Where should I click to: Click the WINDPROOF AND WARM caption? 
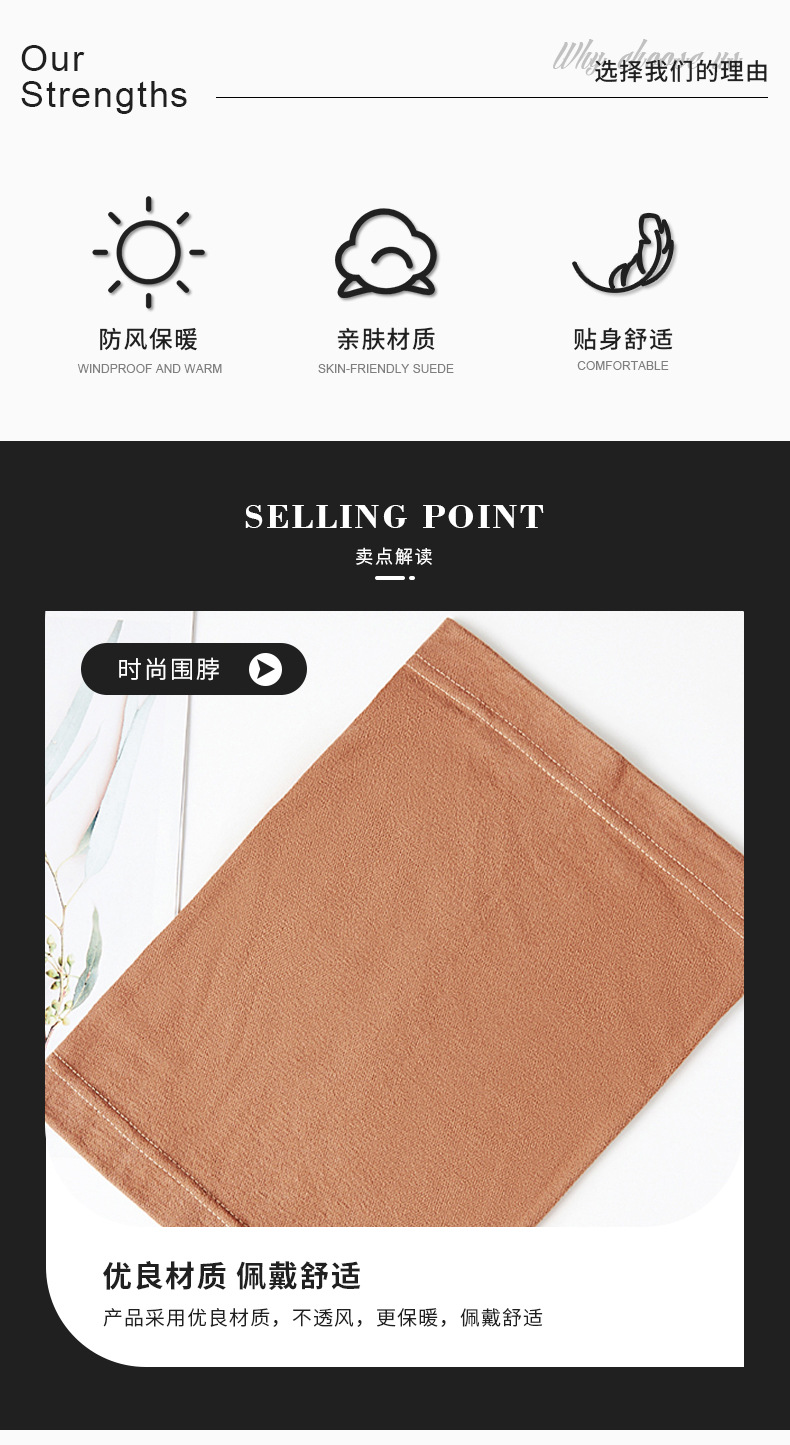pos(150,369)
